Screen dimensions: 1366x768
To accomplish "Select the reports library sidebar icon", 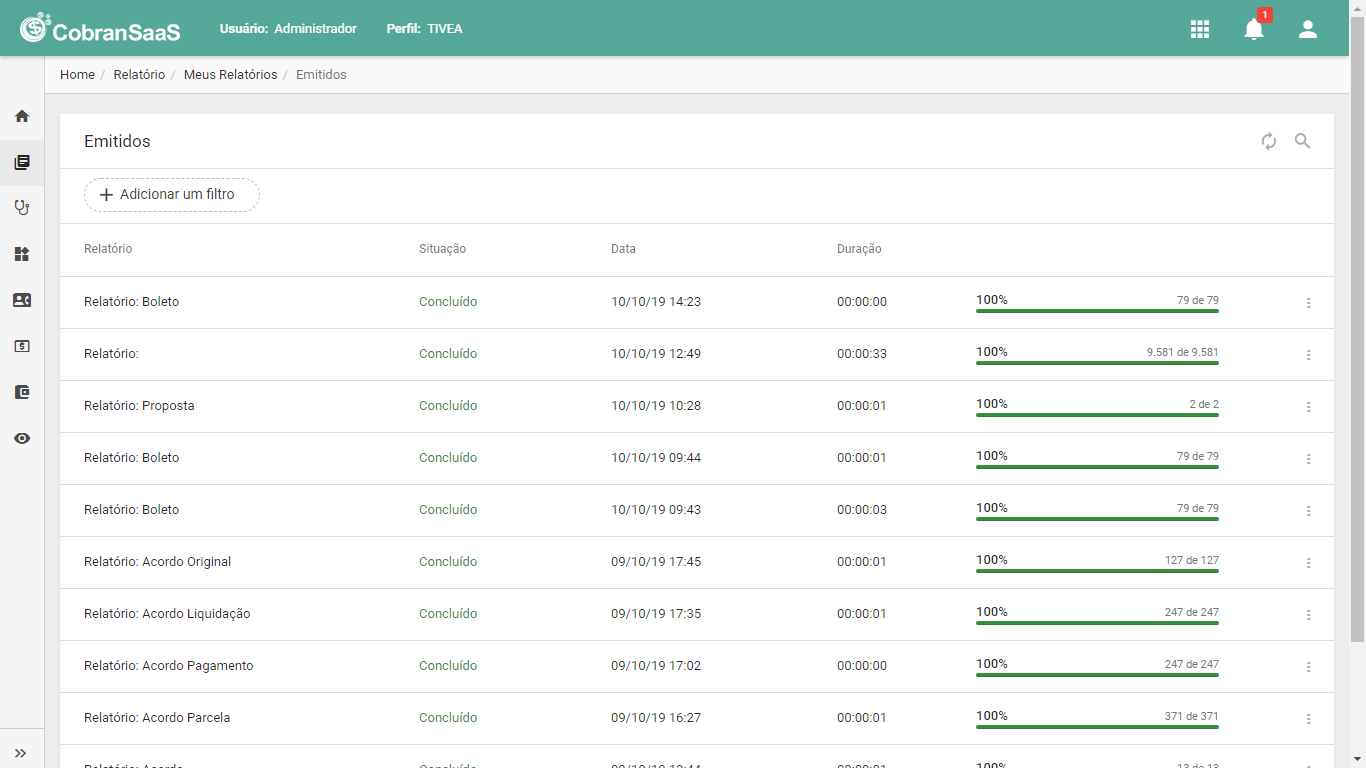I will pos(22,162).
